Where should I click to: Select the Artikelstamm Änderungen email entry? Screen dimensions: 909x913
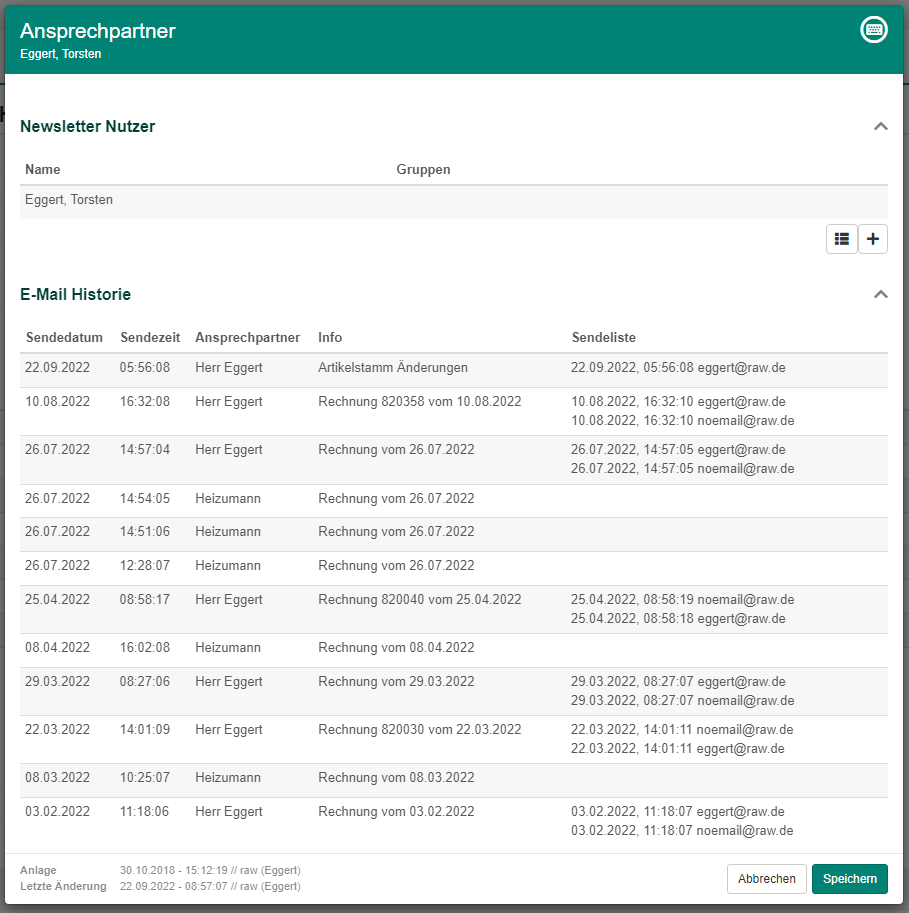(x=393, y=368)
